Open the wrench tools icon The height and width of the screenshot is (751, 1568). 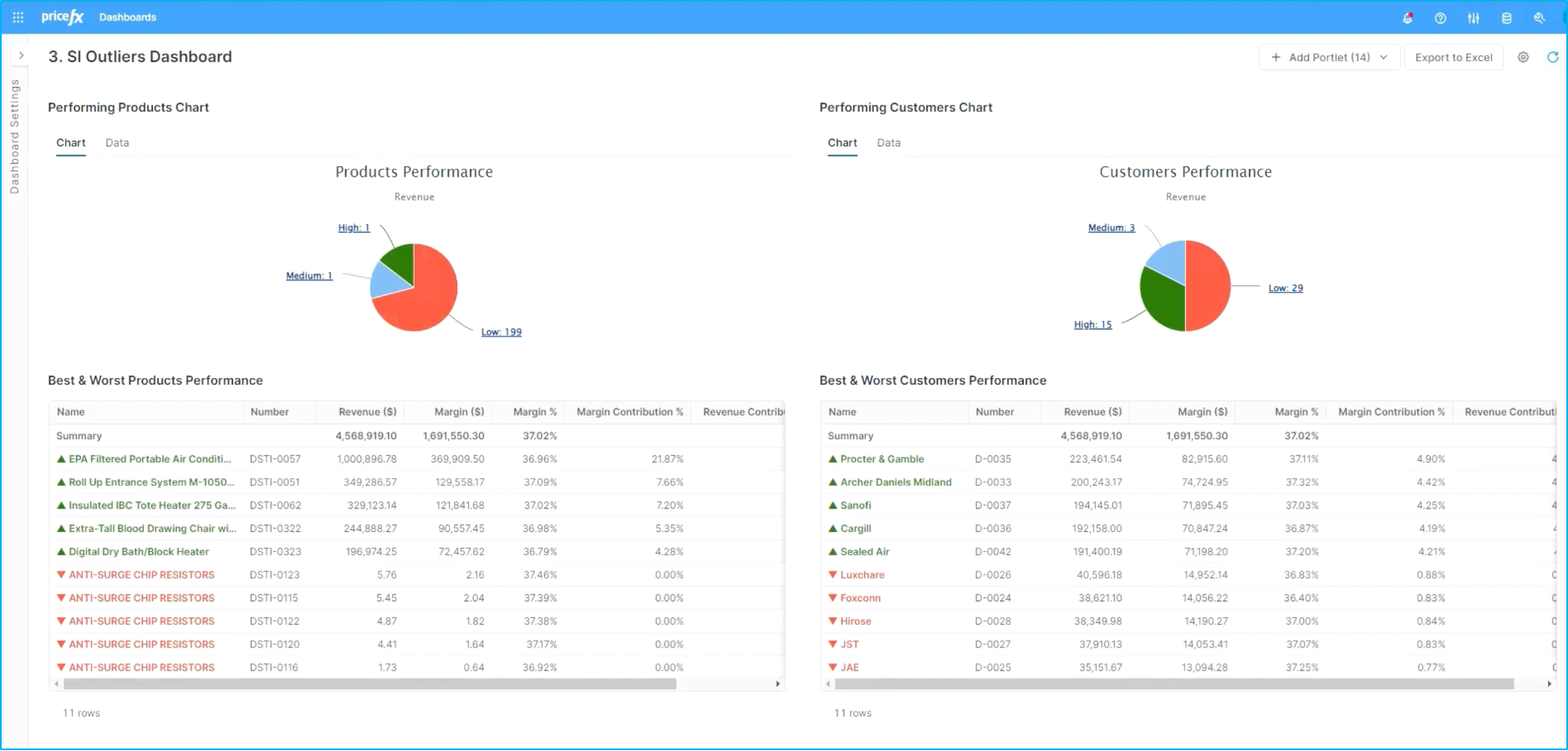coord(1539,18)
